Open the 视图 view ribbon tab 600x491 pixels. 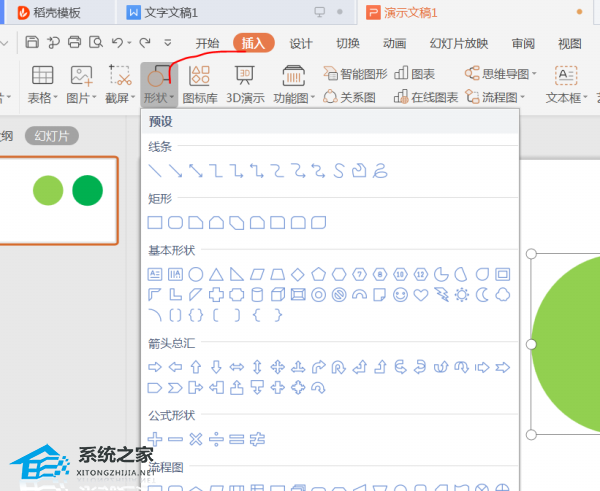(x=570, y=43)
